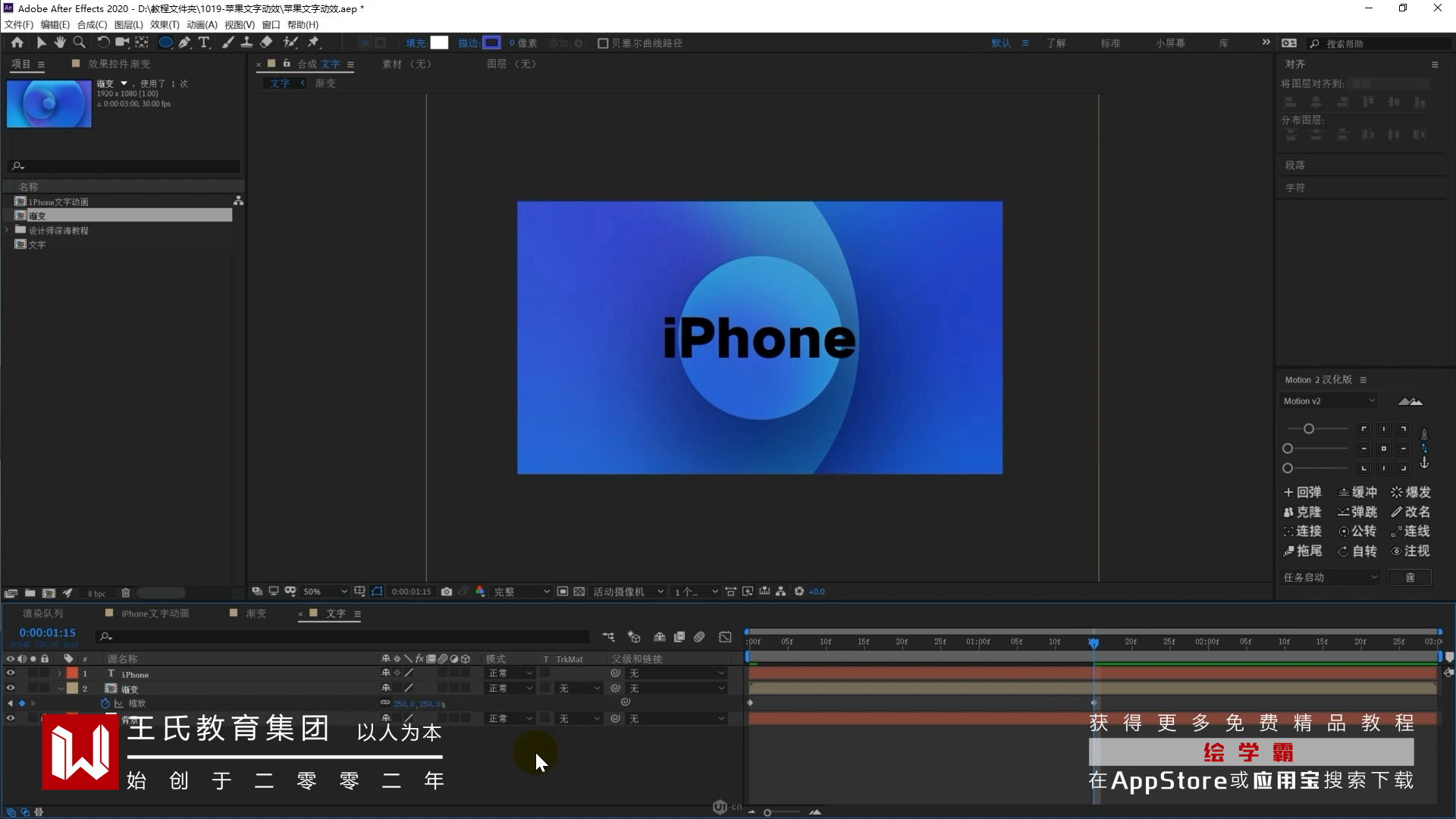
Task: Take snapshot with camera icon
Action: (x=447, y=591)
